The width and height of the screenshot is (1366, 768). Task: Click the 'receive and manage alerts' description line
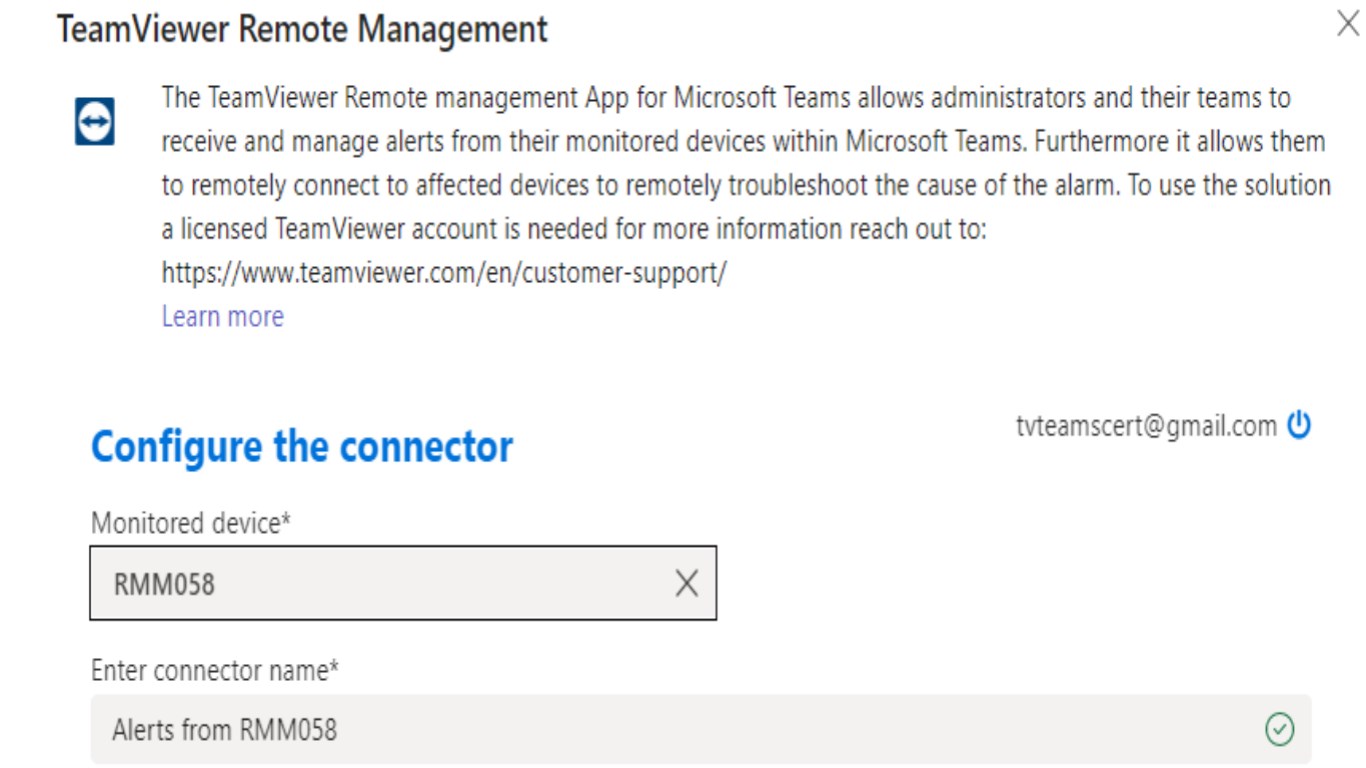[743, 142]
